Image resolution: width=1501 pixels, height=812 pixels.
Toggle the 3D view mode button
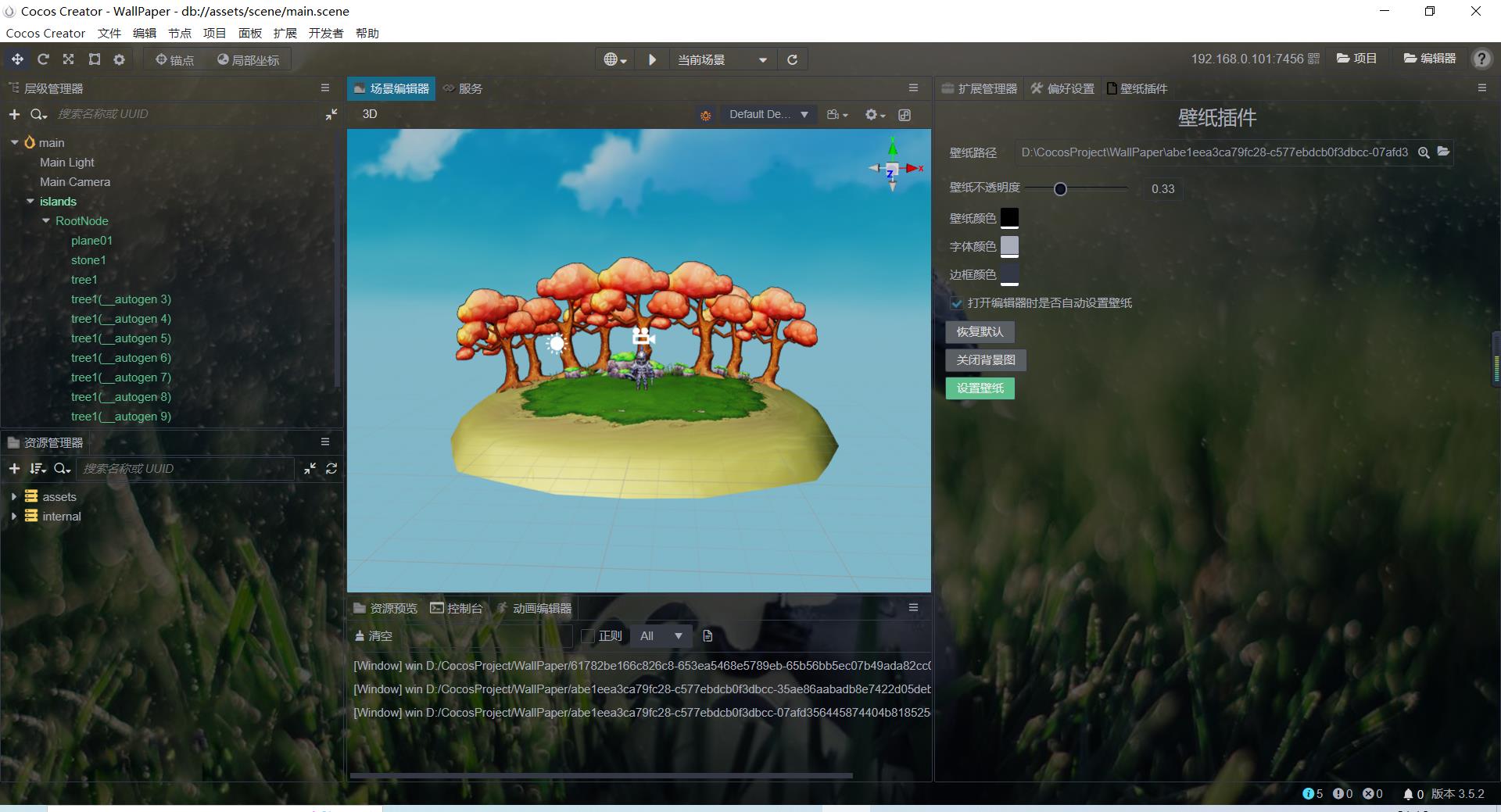(x=370, y=114)
